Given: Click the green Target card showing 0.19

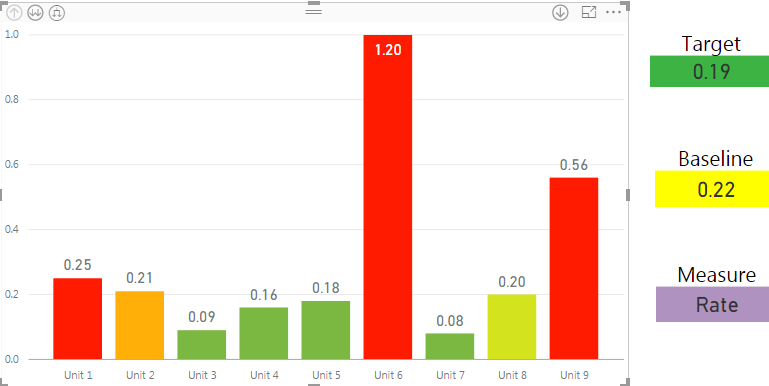Looking at the screenshot, I should (x=709, y=71).
